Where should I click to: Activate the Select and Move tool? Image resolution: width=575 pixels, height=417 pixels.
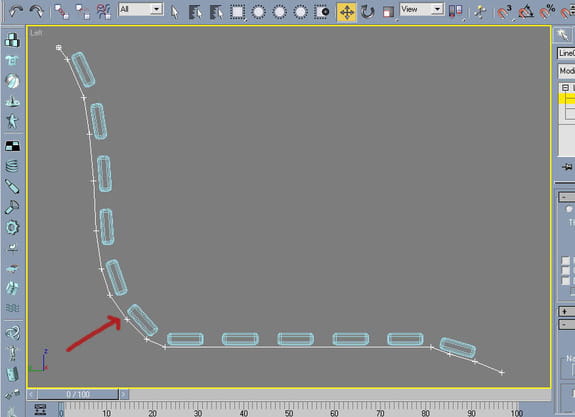pyautogui.click(x=347, y=12)
